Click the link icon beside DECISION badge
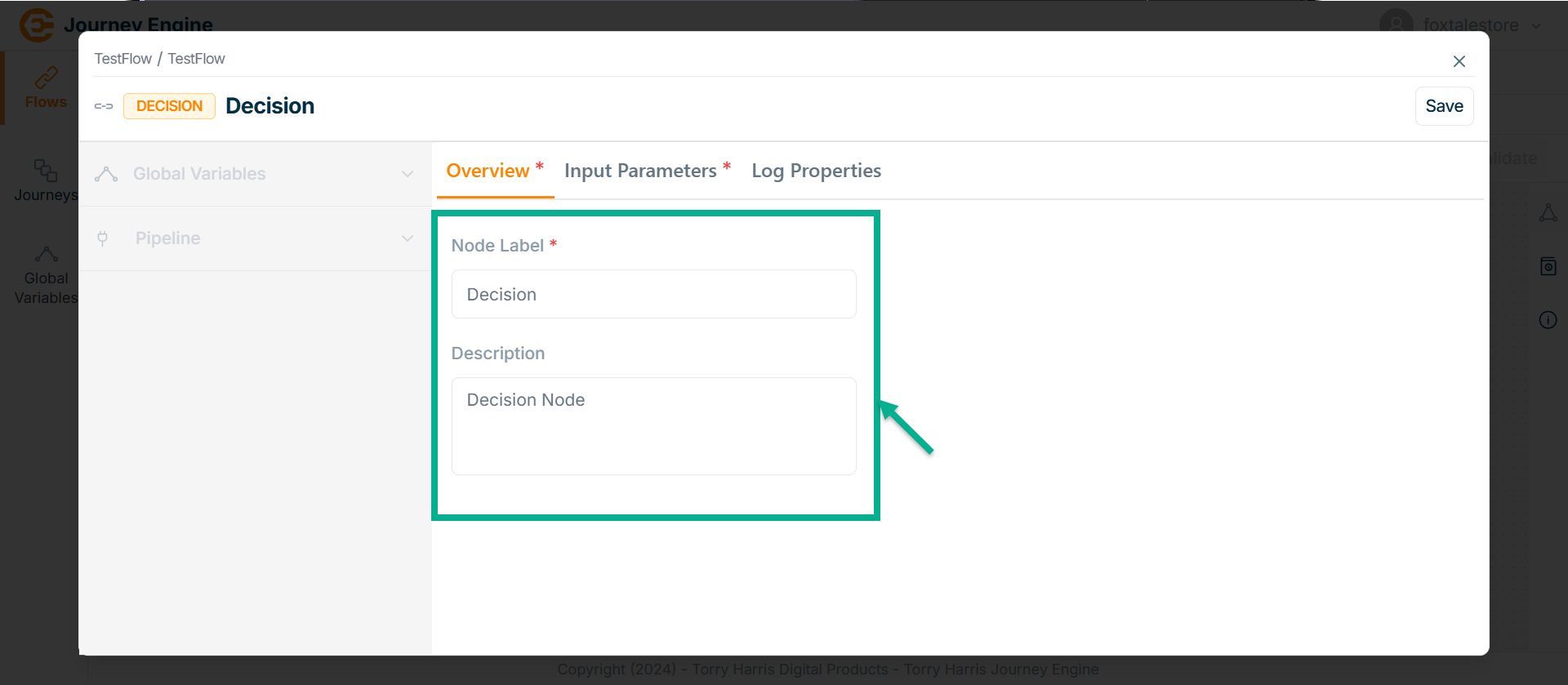1568x685 pixels. point(104,106)
